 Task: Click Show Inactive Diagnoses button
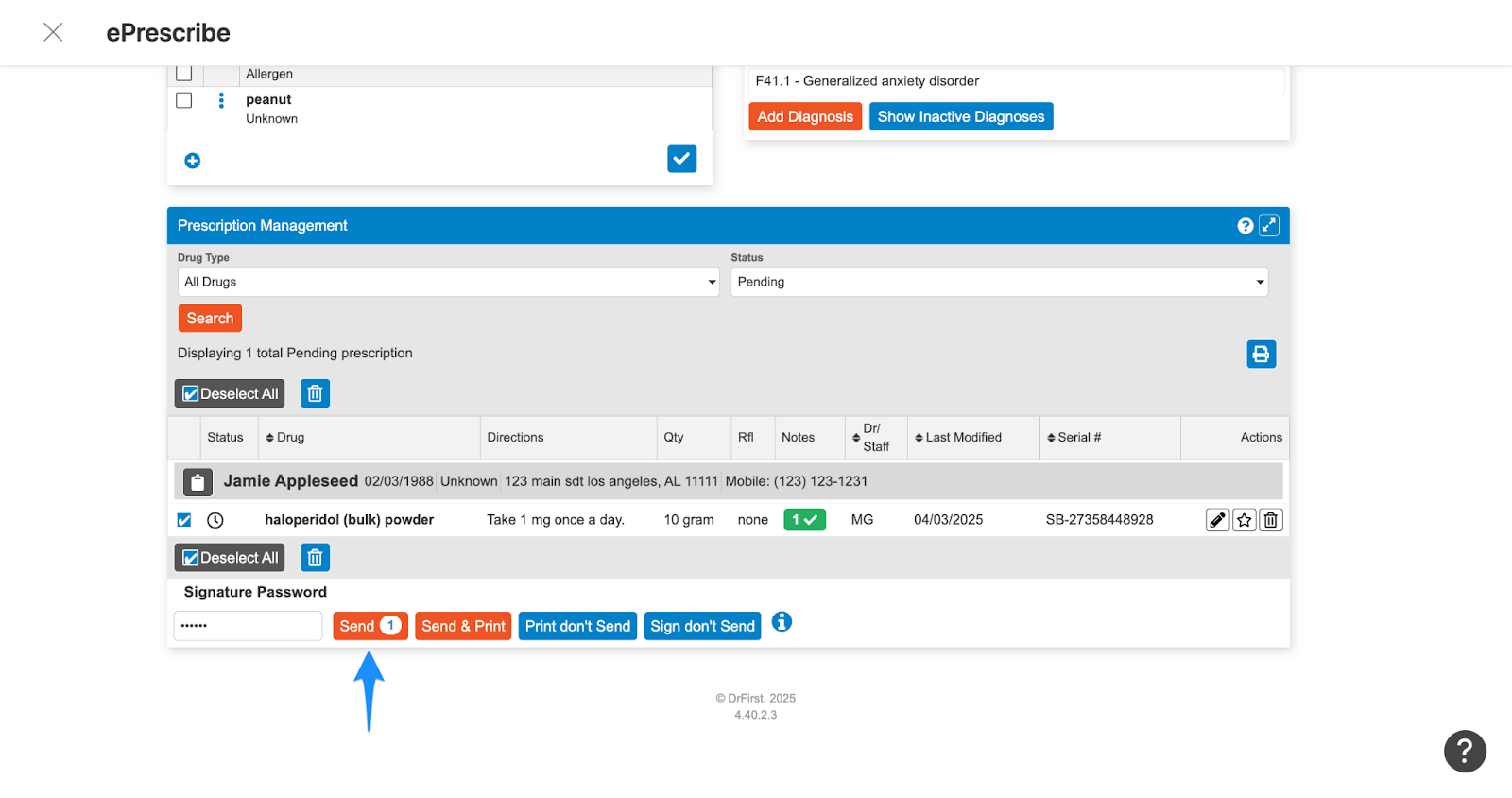point(961,116)
